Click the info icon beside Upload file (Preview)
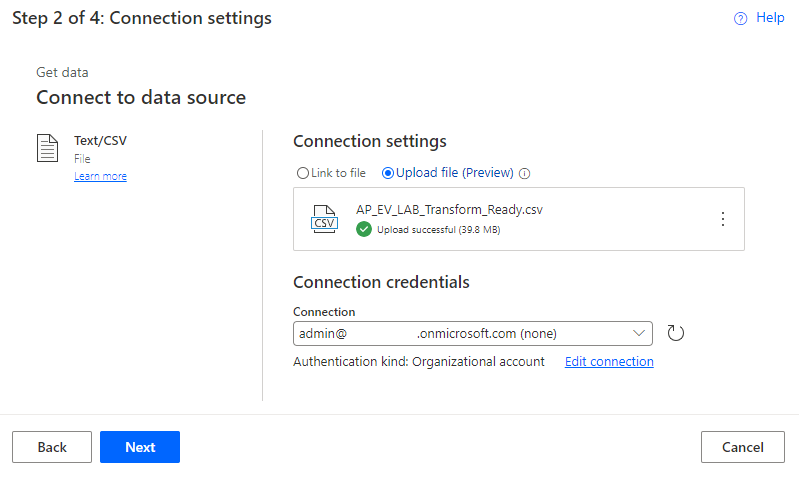This screenshot has width=799, height=482. click(x=525, y=173)
